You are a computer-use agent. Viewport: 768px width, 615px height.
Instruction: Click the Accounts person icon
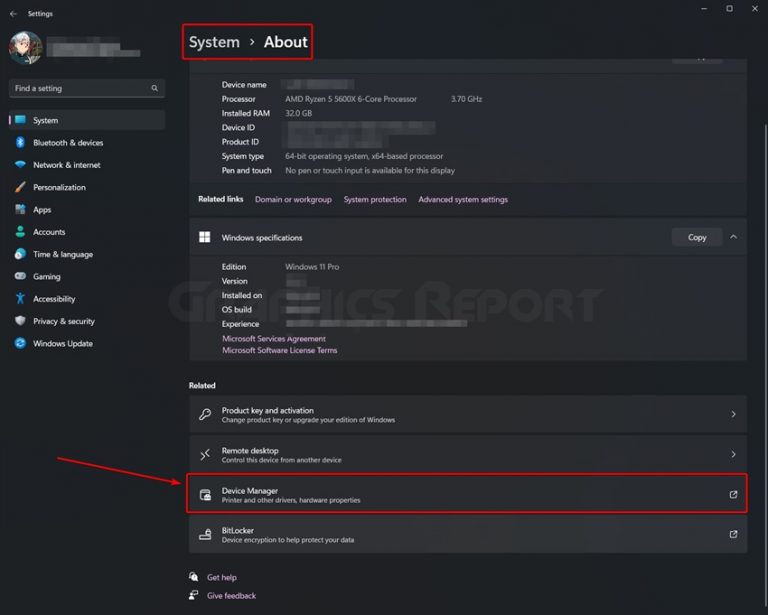click(20, 232)
